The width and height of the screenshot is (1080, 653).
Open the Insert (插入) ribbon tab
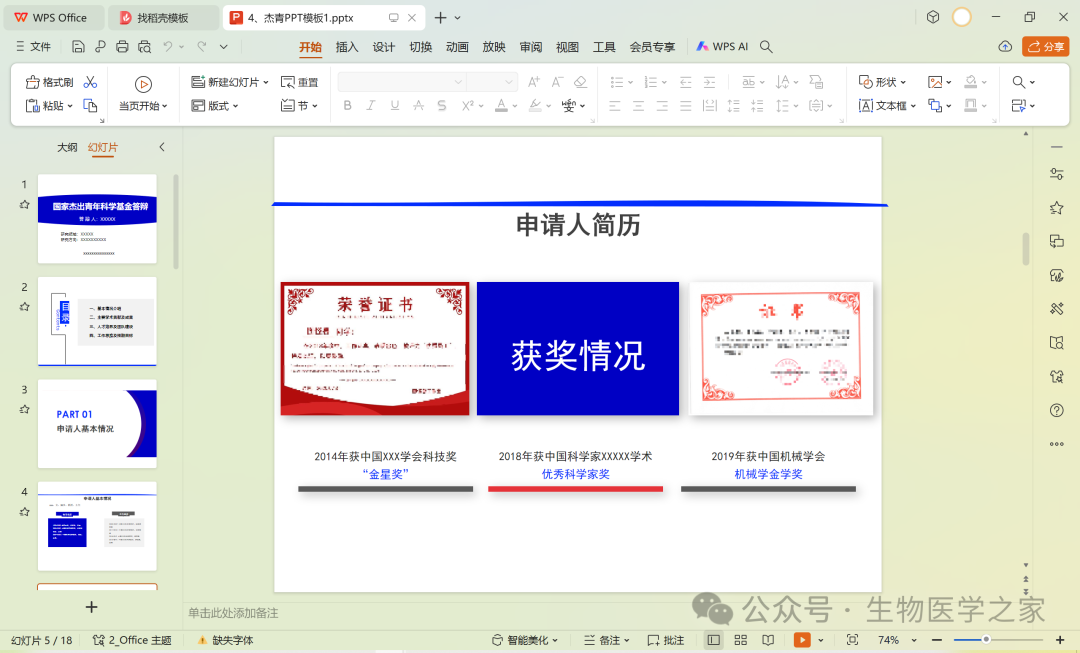(x=347, y=47)
